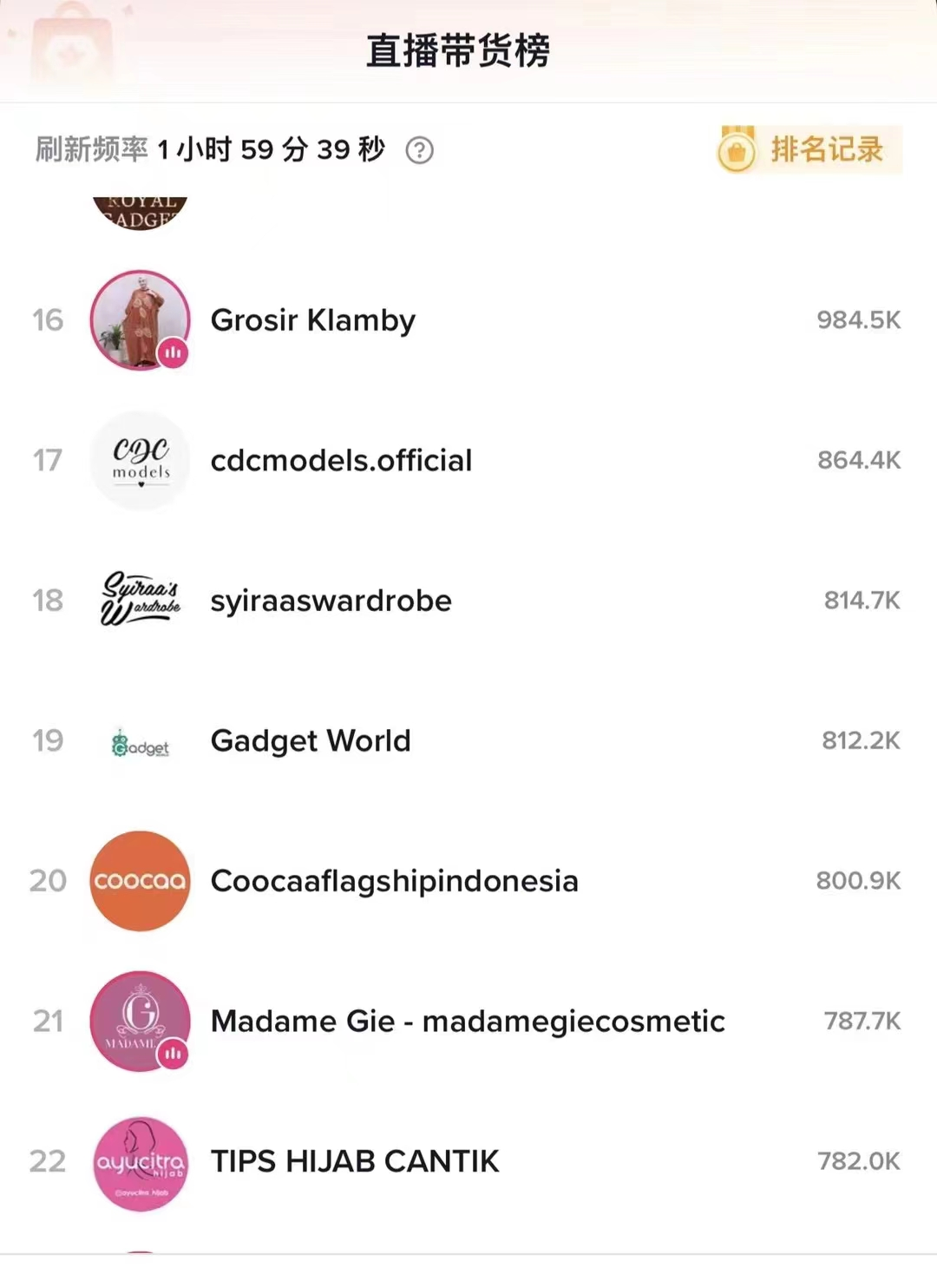Image resolution: width=937 pixels, height=1288 pixels.
Task: Click the refresh frequency help question icon
Action: click(x=420, y=150)
